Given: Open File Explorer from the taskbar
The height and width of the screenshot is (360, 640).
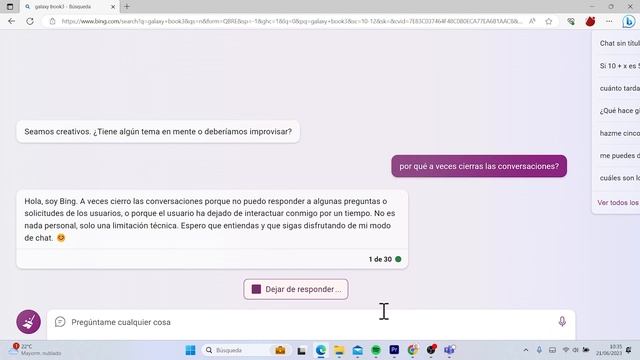Looking at the screenshot, I should tap(339, 350).
